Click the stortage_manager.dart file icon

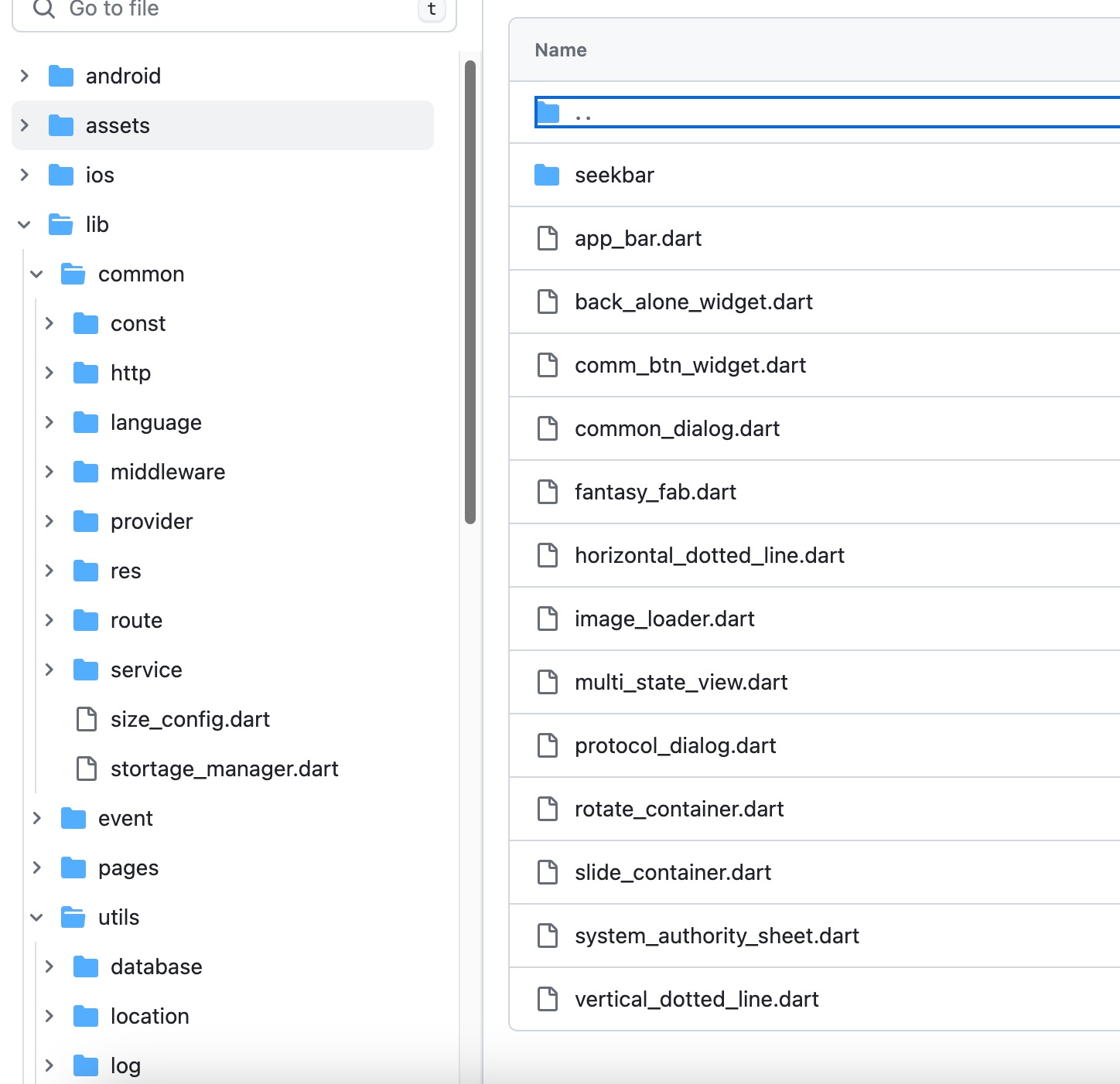pyautogui.click(x=87, y=769)
